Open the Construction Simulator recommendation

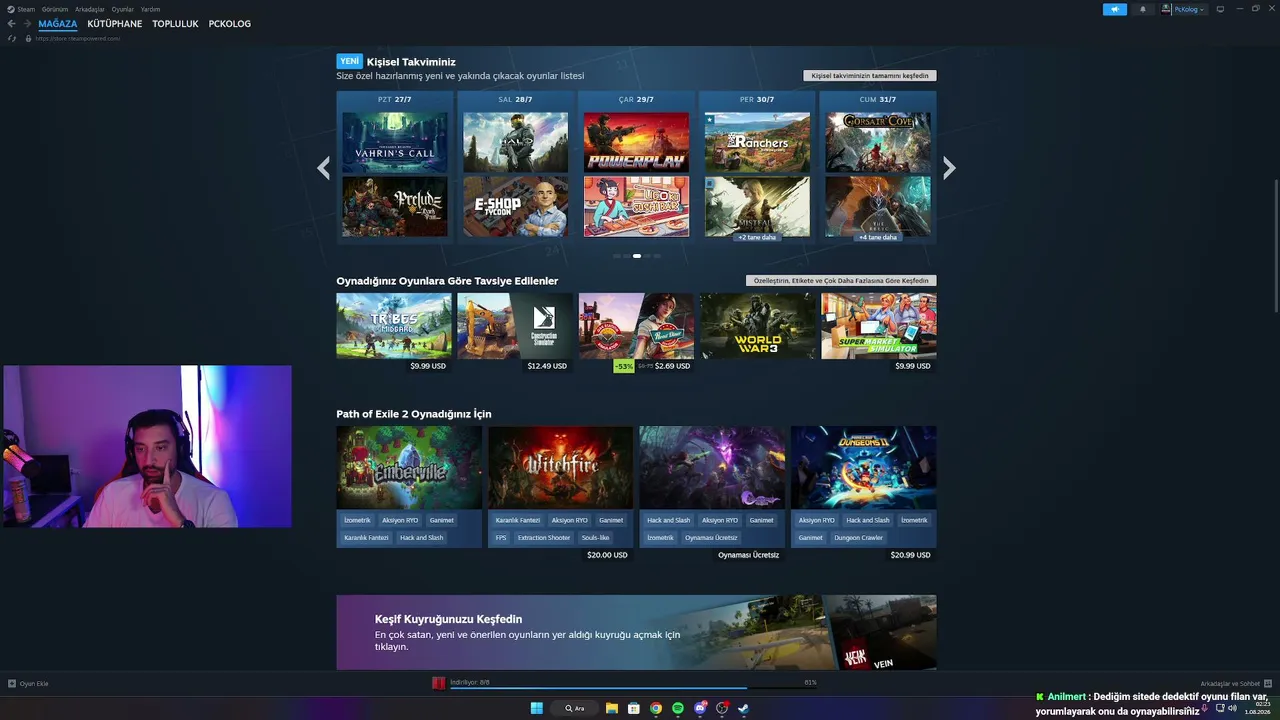515,326
